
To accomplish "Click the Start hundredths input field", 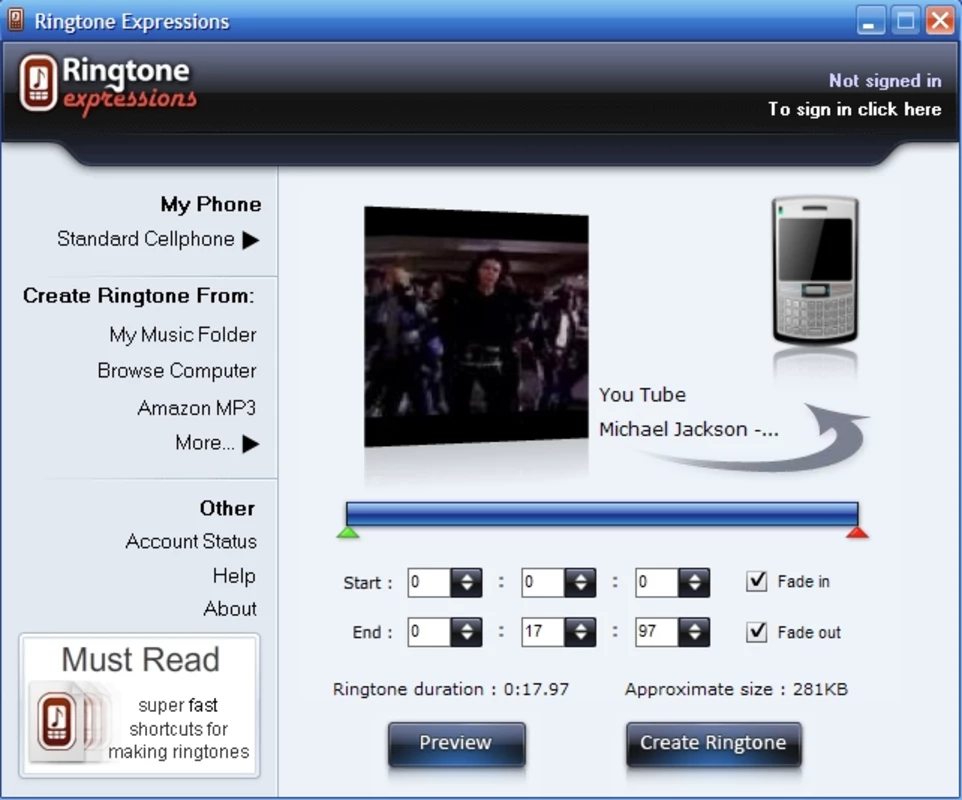I will 657,582.
